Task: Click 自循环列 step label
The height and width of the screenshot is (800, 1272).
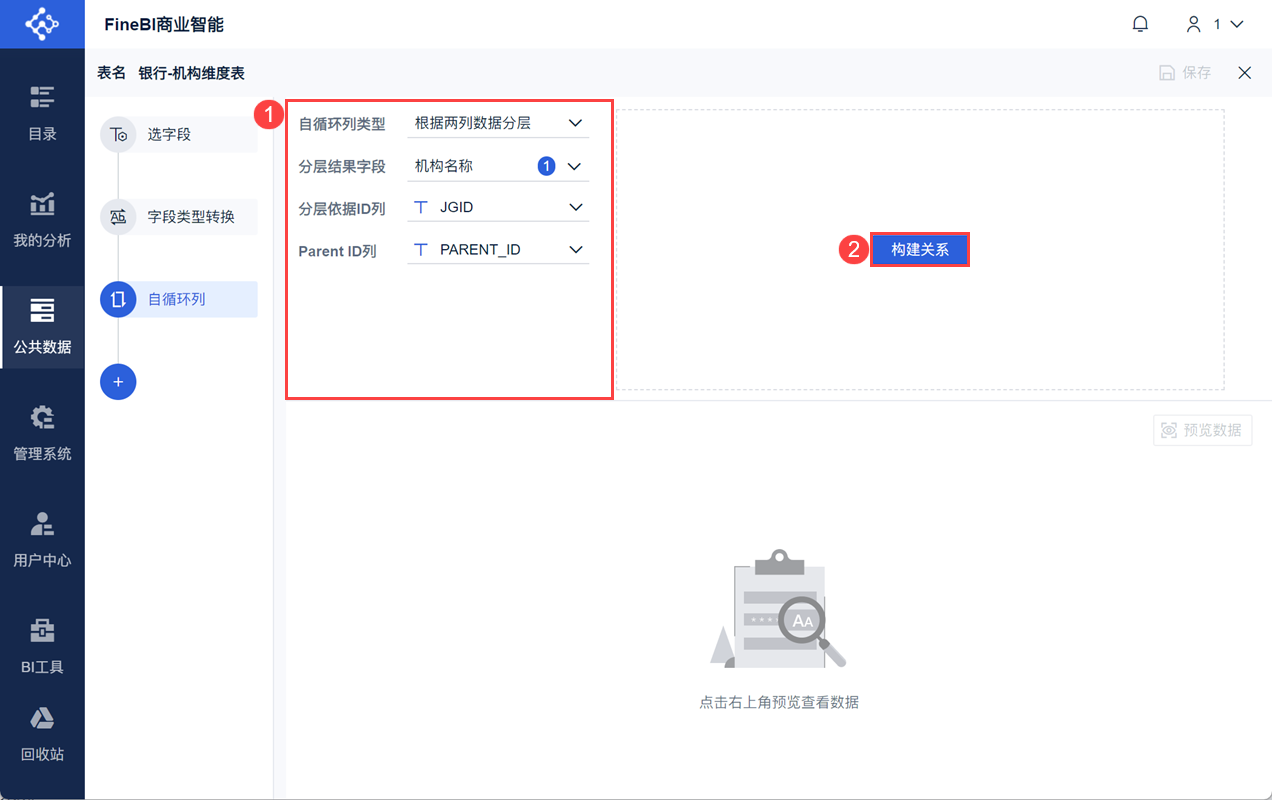Action: click(176, 299)
